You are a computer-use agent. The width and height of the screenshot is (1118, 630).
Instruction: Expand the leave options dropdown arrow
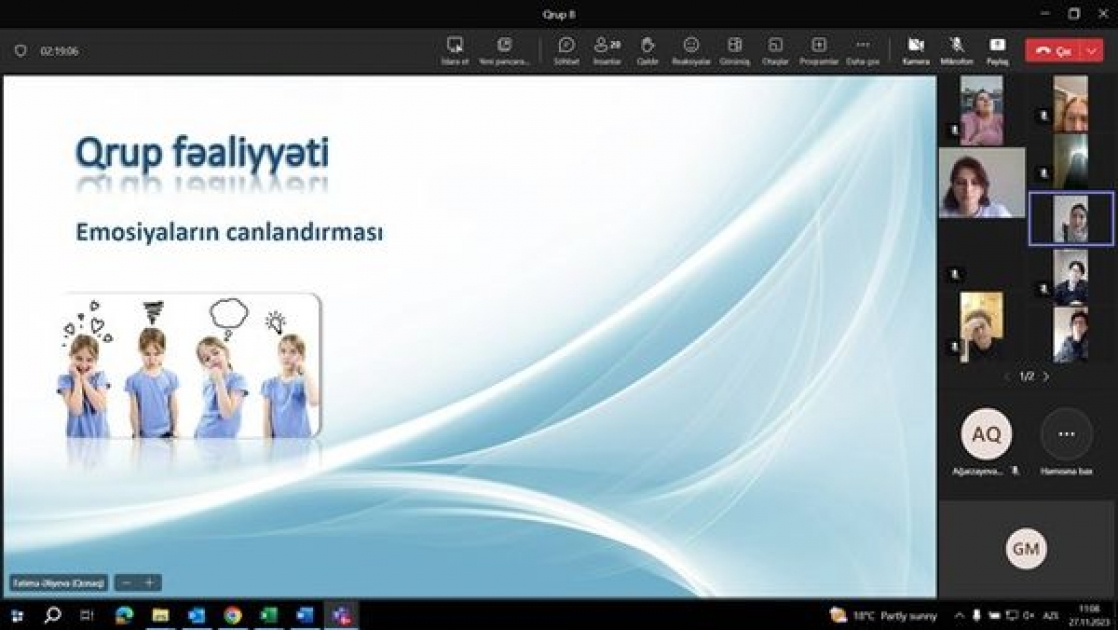pos(1092,51)
